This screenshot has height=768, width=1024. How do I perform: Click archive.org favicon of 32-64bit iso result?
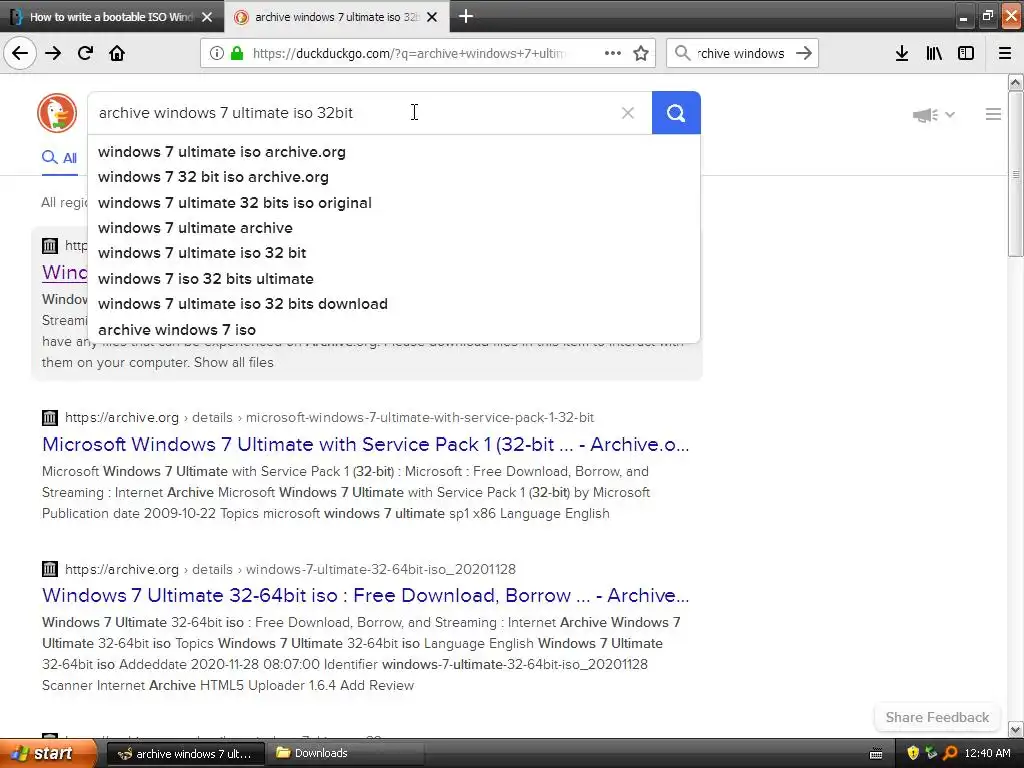coord(50,569)
